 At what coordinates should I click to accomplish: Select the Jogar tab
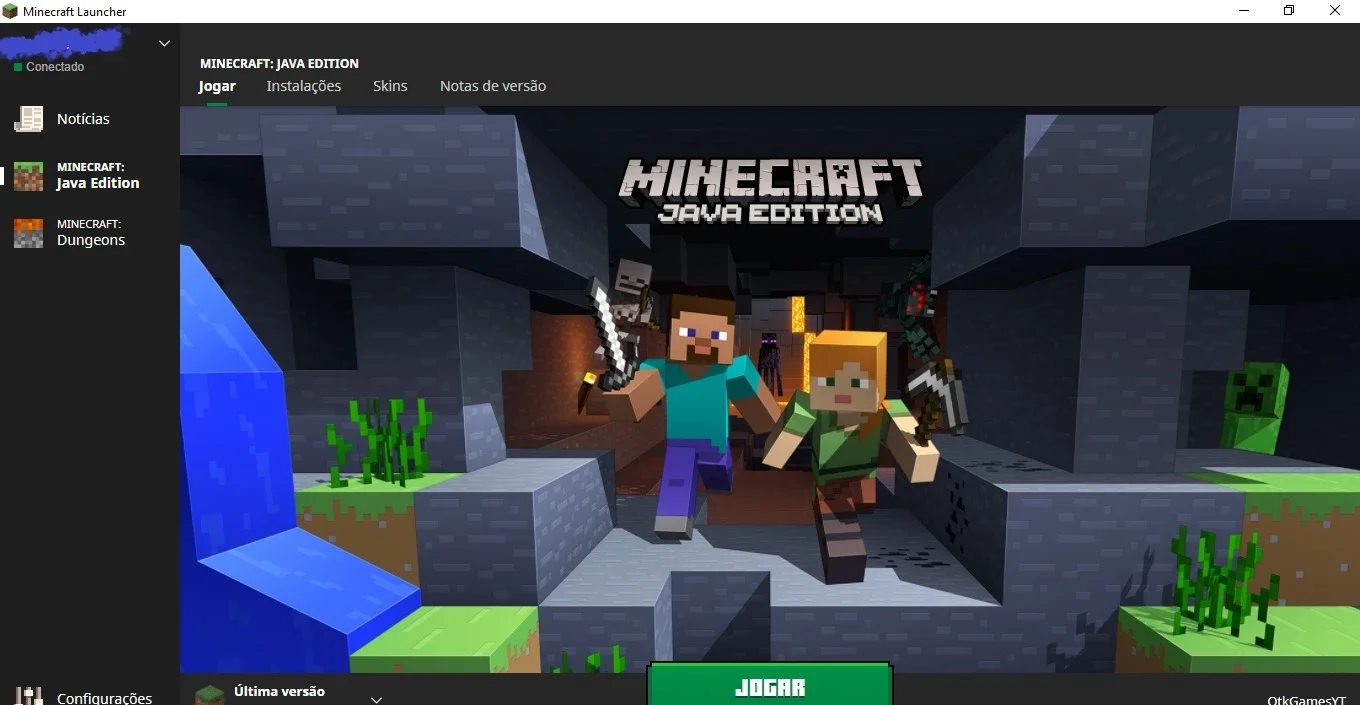(x=217, y=86)
